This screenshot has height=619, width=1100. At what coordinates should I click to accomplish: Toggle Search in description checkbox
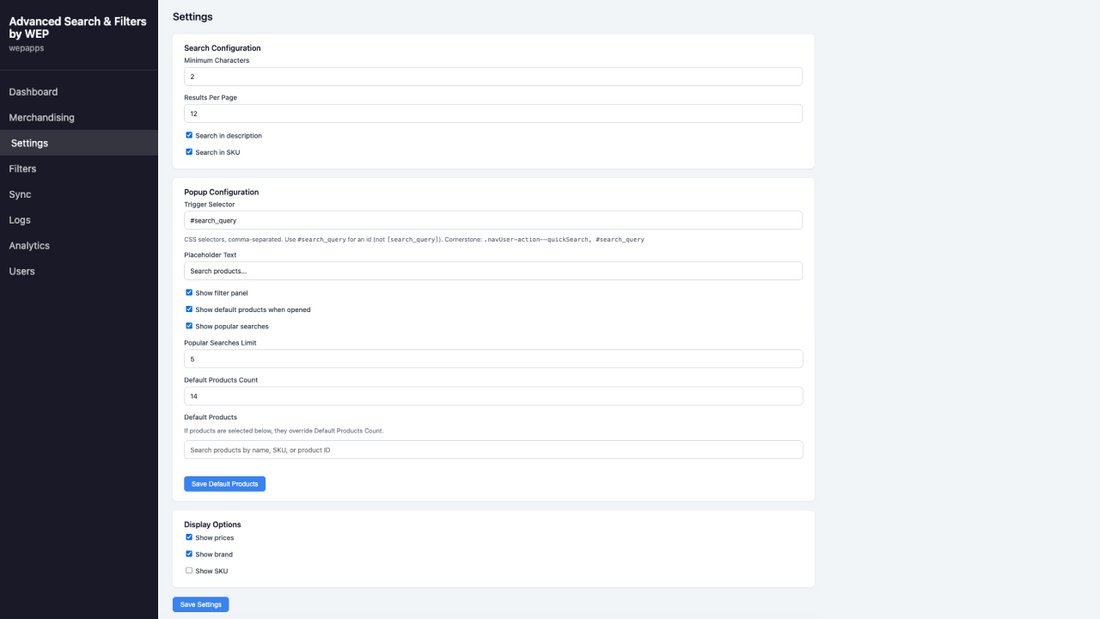pos(189,135)
